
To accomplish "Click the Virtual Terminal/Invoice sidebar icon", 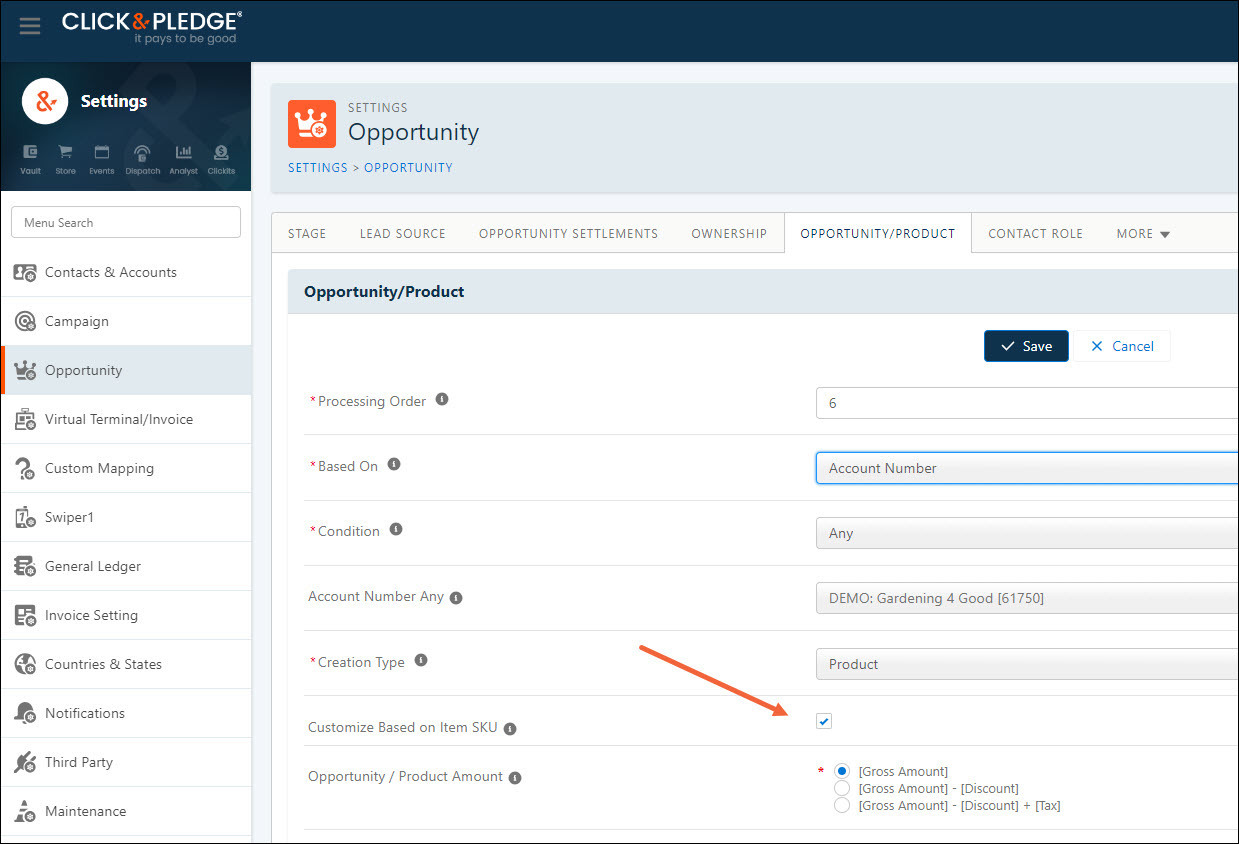I will (x=26, y=419).
